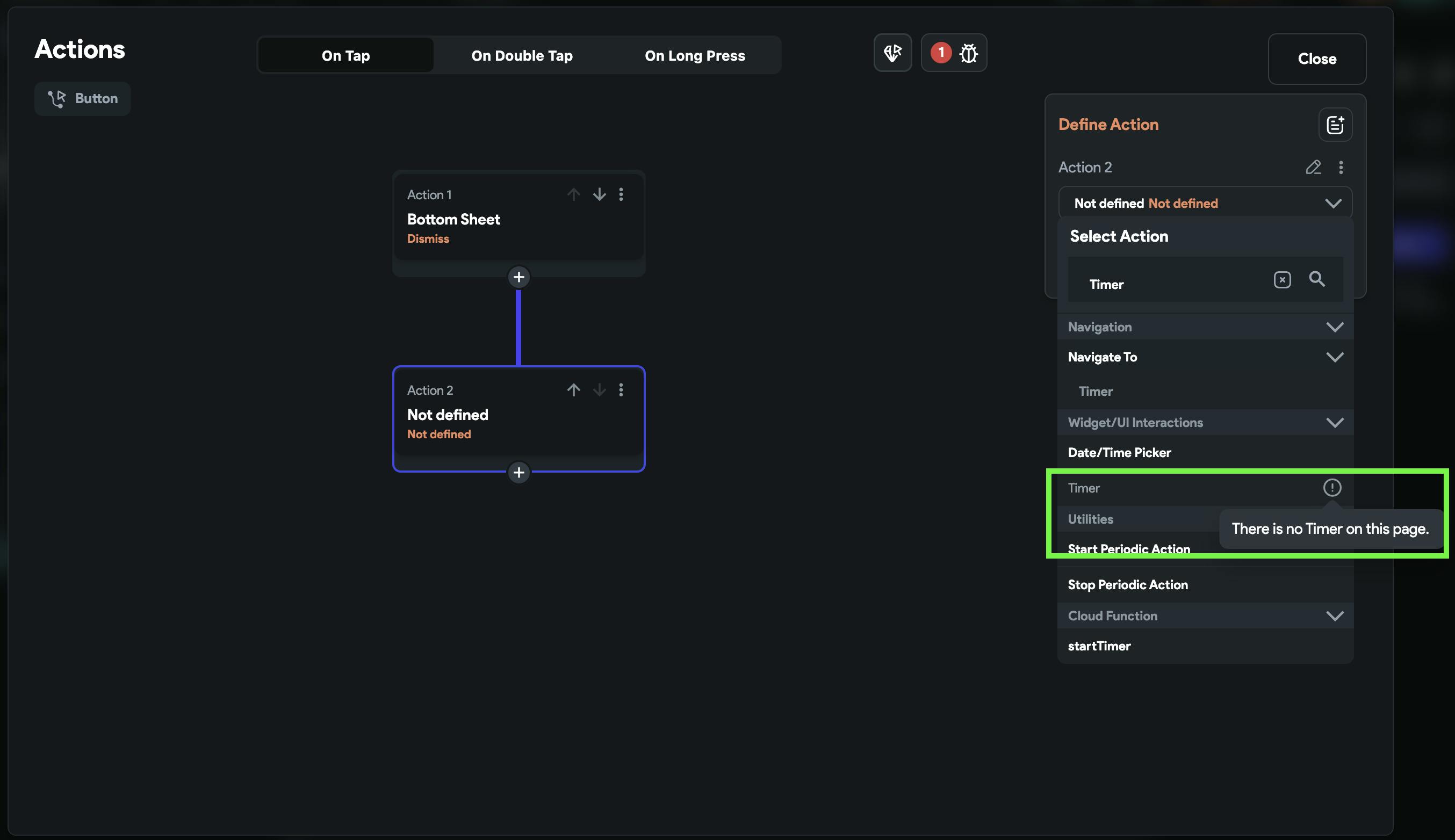Move Action 1 down with arrow
This screenshot has height=840, width=1455.
pos(599,194)
